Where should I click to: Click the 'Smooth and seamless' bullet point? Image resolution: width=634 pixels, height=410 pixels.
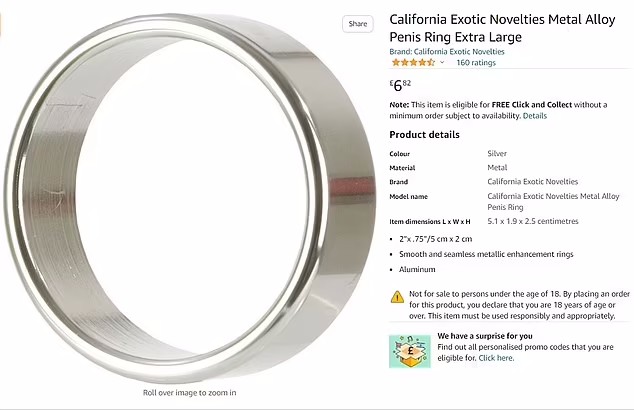tap(486, 254)
